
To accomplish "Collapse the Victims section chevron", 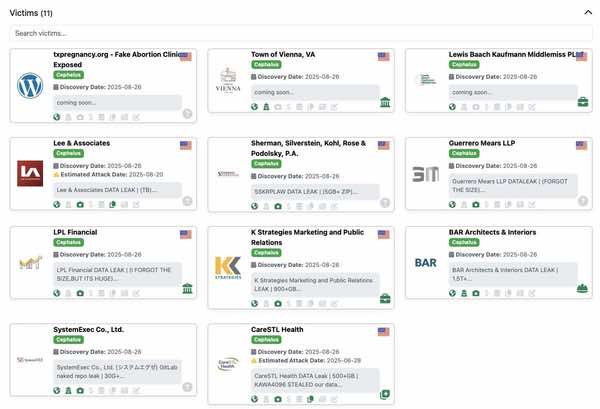I will [x=588, y=13].
